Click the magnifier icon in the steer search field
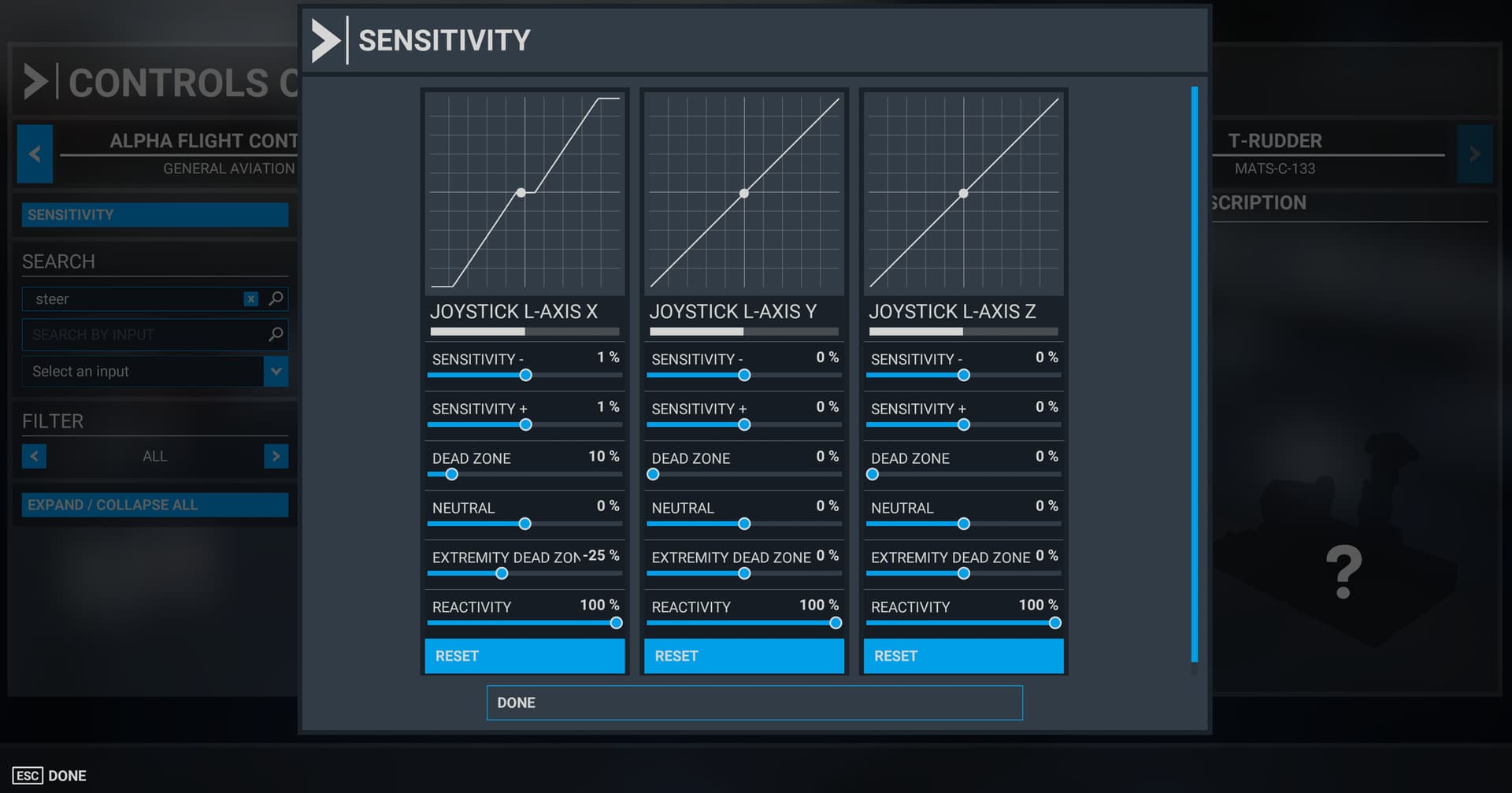This screenshot has width=1512, height=793. tap(276, 298)
